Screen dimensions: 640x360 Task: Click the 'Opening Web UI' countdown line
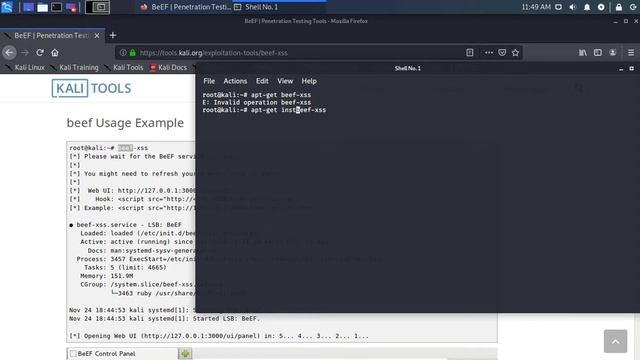tap(219, 336)
